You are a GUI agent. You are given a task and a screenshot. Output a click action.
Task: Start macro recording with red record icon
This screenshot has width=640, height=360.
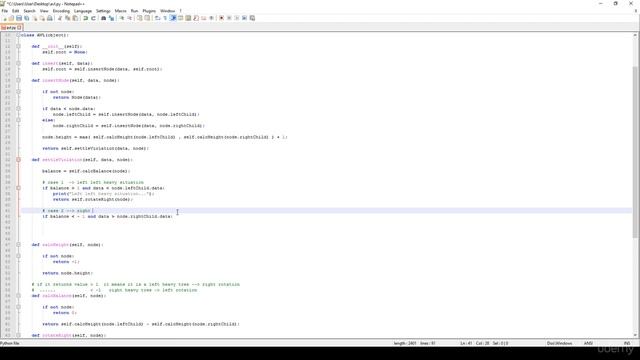[x=222, y=18]
